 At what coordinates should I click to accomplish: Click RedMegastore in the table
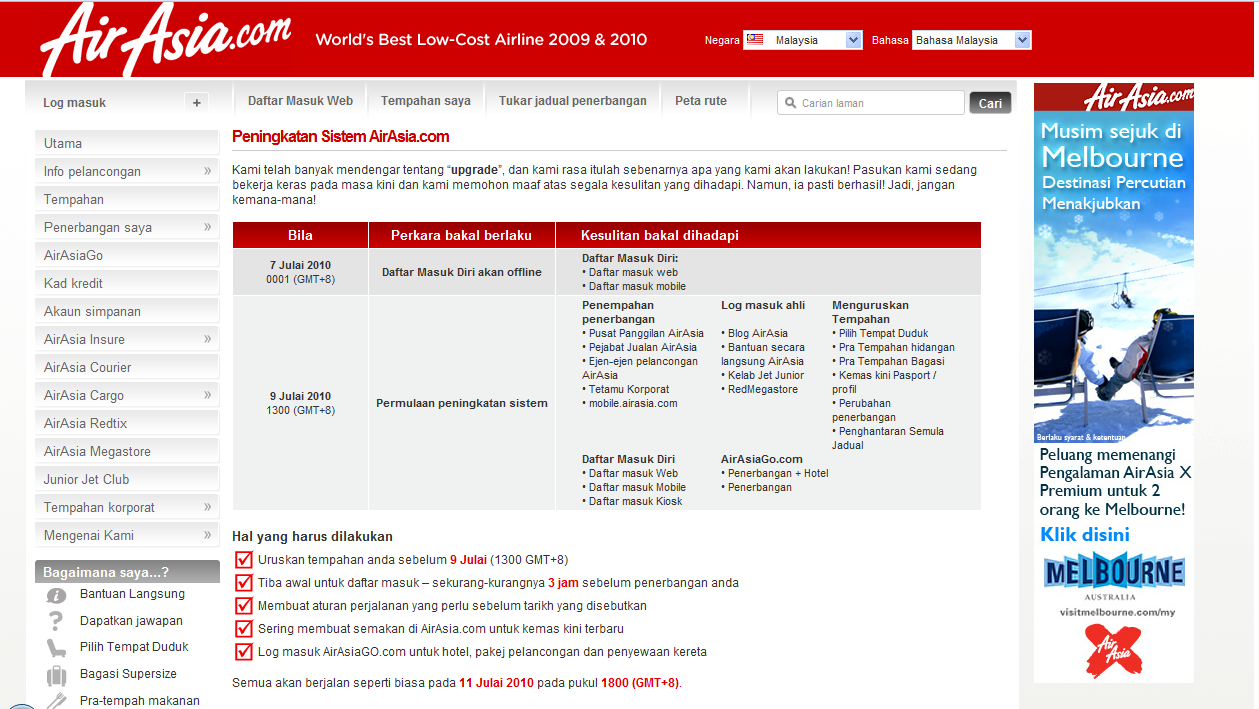pos(763,389)
